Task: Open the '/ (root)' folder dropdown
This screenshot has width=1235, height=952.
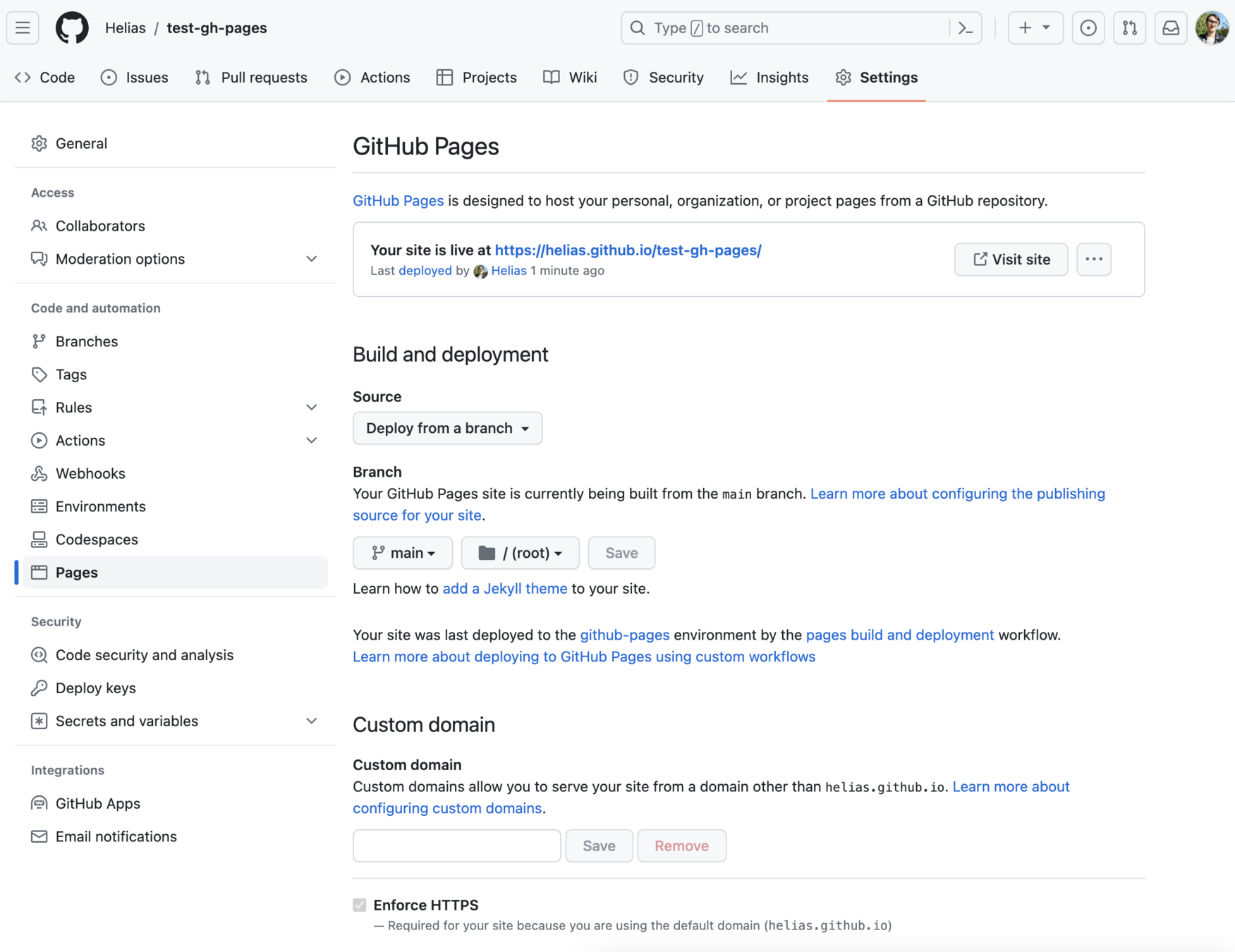Action: [x=521, y=553]
